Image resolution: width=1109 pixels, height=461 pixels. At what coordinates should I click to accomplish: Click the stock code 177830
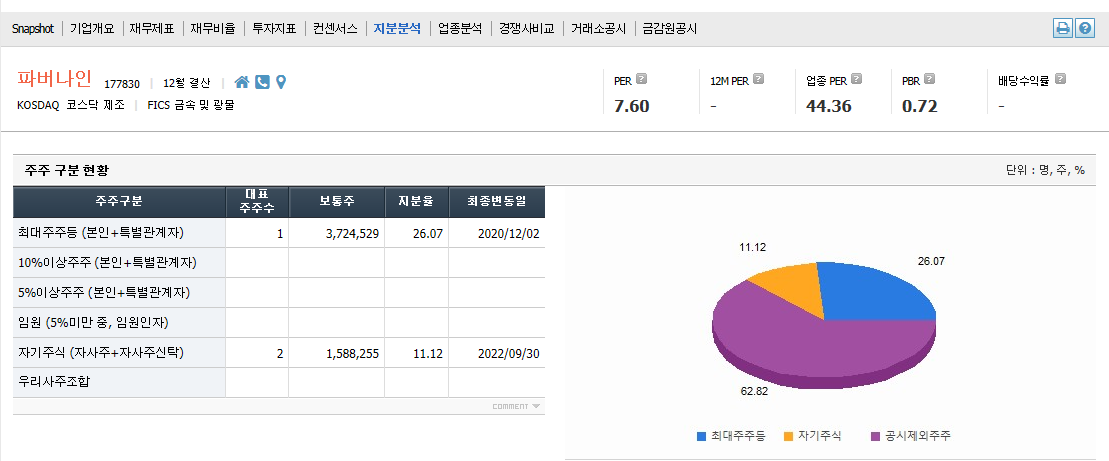pyautogui.click(x=122, y=84)
